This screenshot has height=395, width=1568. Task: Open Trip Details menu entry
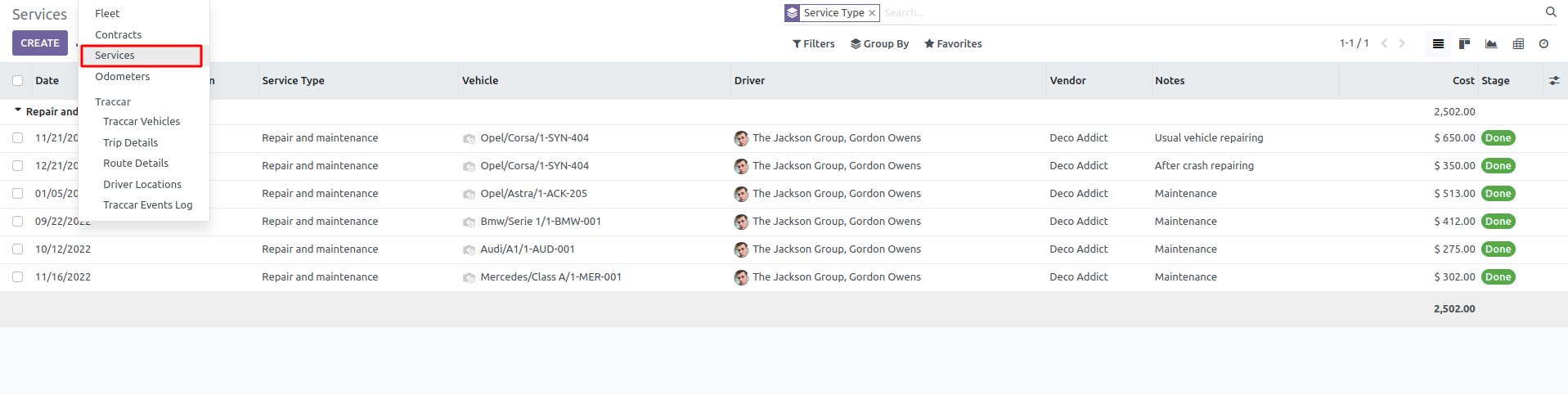[x=131, y=143]
